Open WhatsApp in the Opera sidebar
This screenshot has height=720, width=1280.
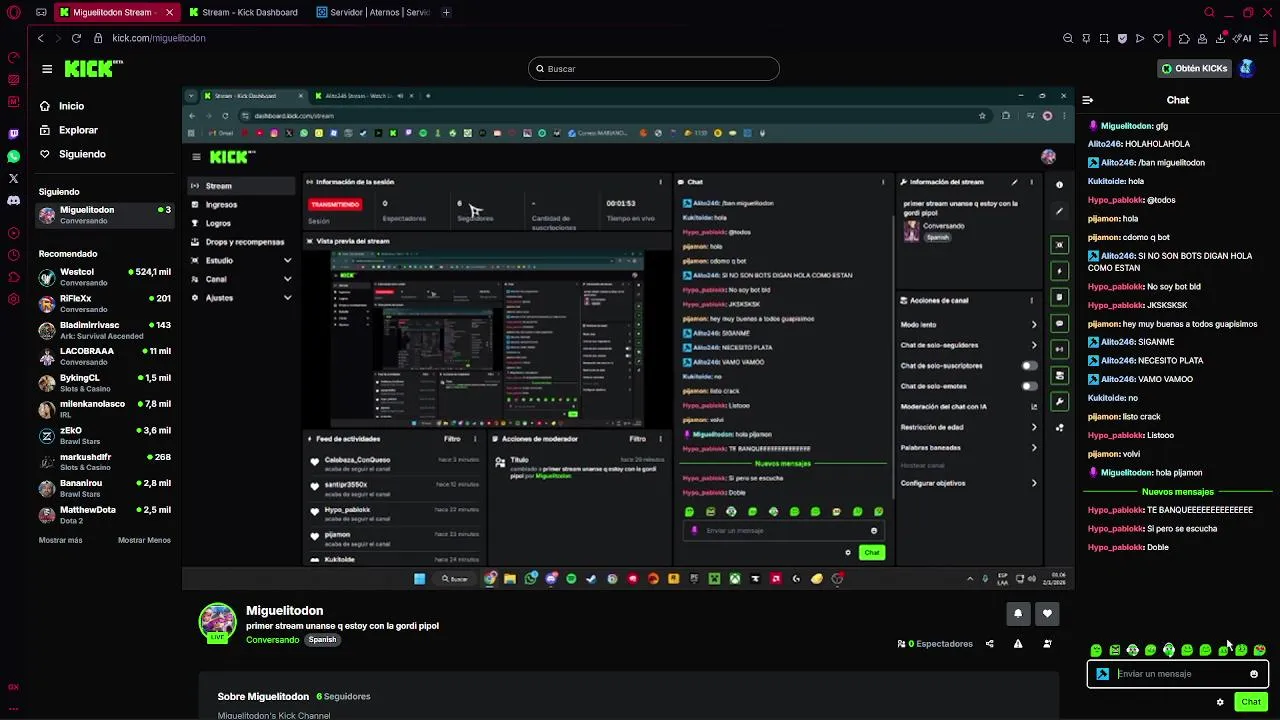click(13, 156)
